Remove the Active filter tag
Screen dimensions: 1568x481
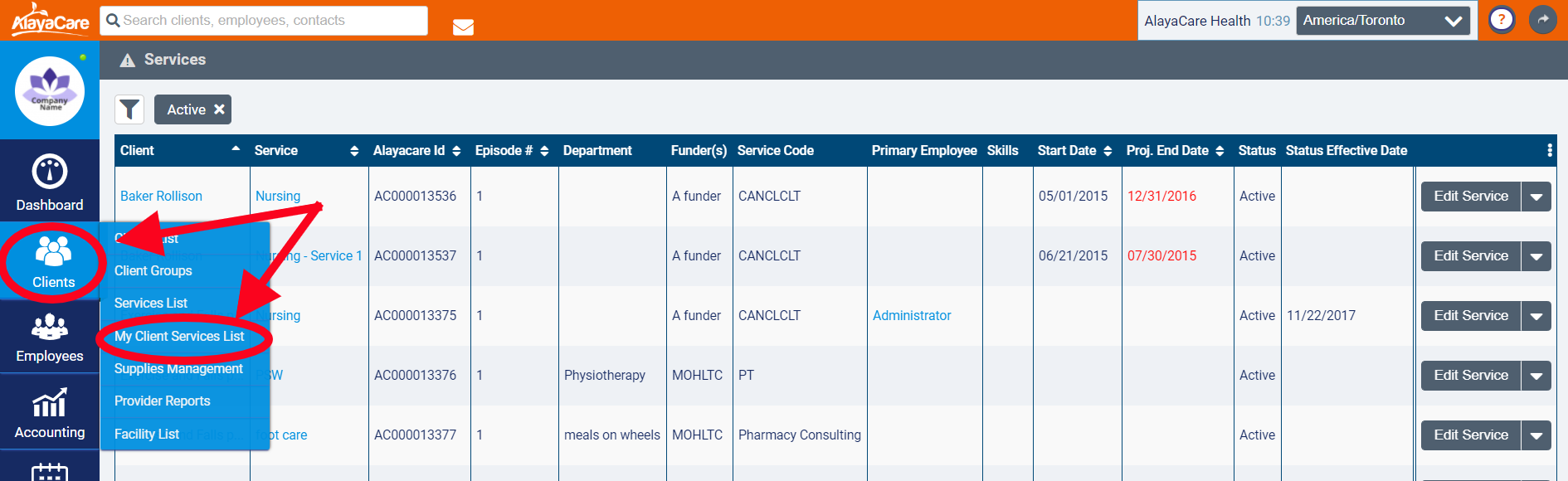tap(219, 109)
